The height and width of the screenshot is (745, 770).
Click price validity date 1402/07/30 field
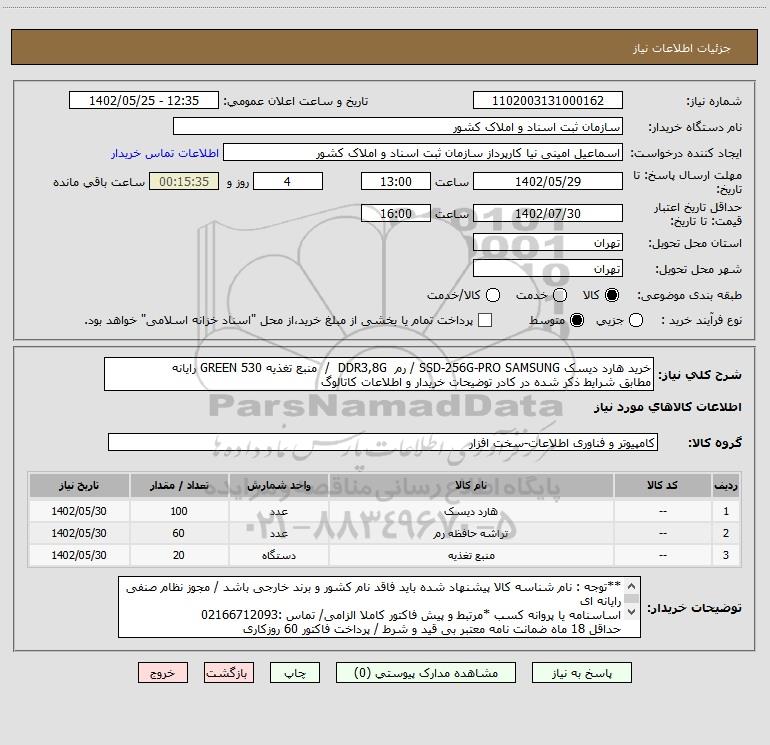click(x=548, y=213)
